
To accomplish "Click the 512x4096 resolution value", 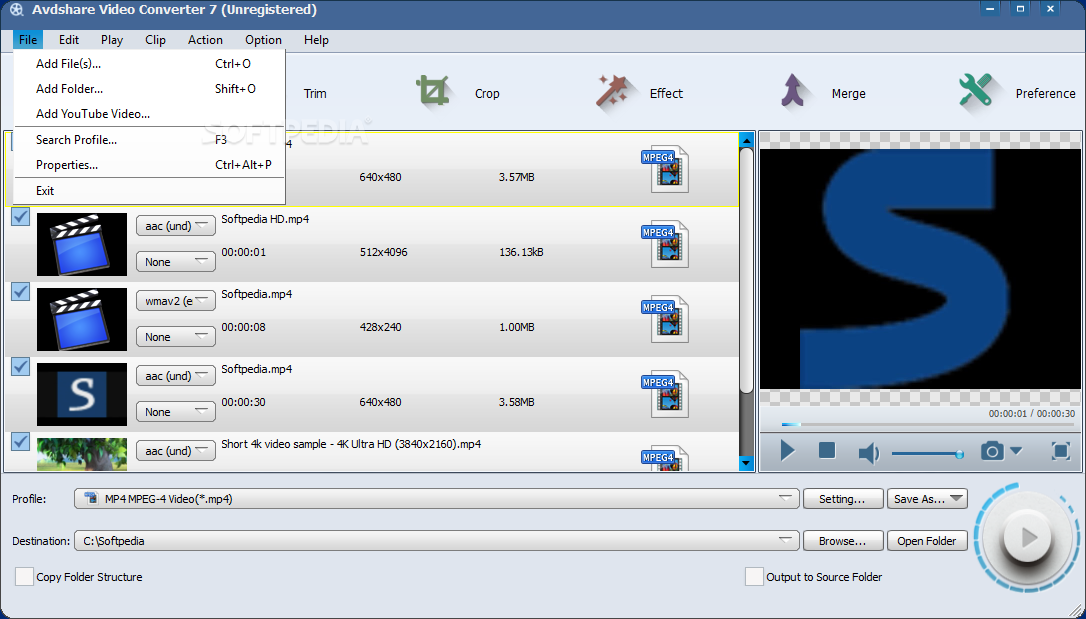I will [x=384, y=252].
